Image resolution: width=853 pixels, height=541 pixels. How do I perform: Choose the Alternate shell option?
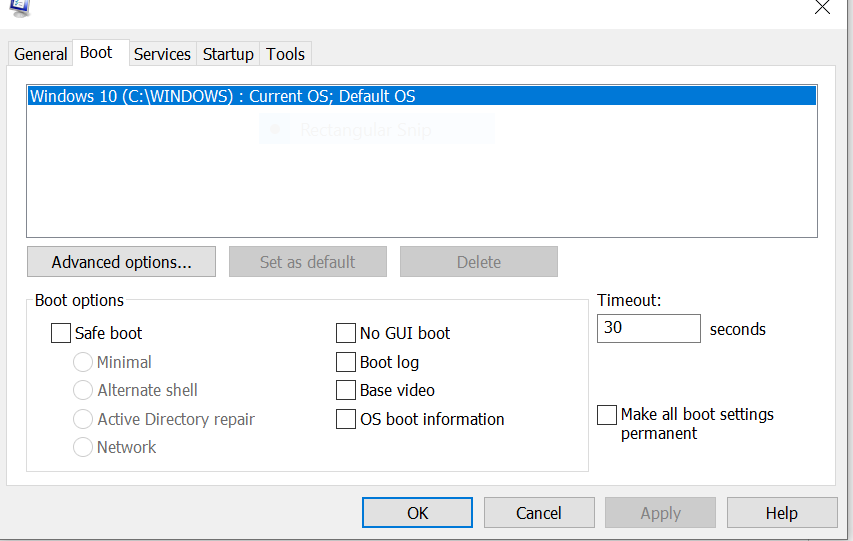(83, 390)
